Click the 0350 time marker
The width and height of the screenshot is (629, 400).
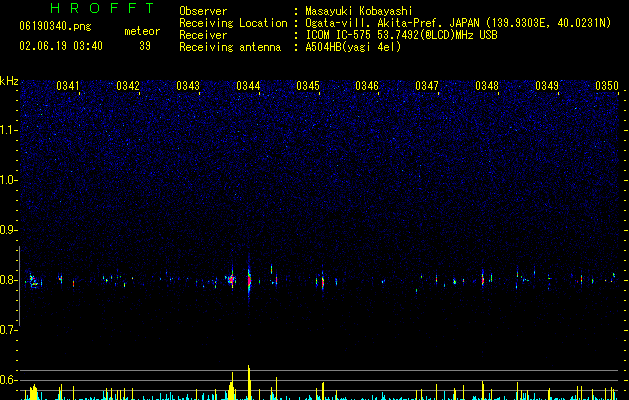tap(607, 86)
